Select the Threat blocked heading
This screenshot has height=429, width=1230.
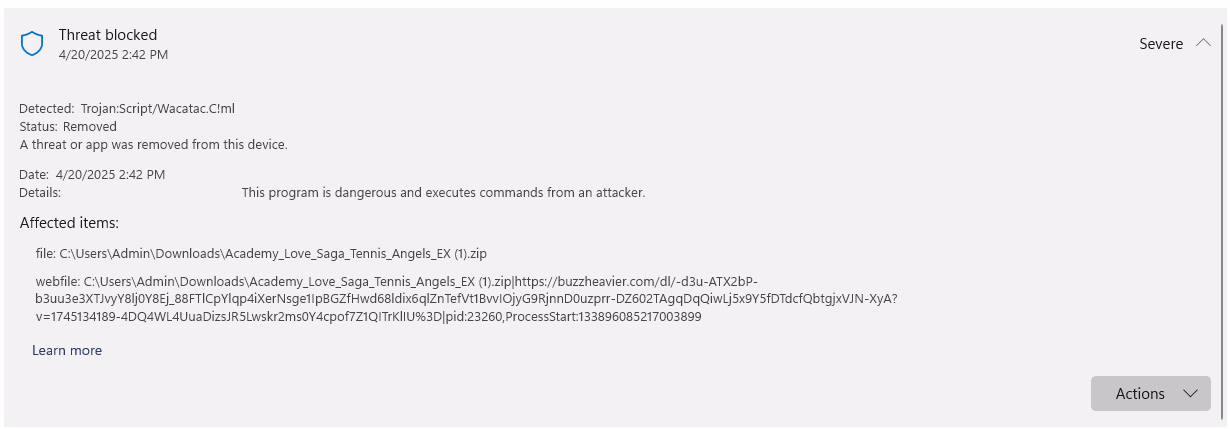coord(108,35)
